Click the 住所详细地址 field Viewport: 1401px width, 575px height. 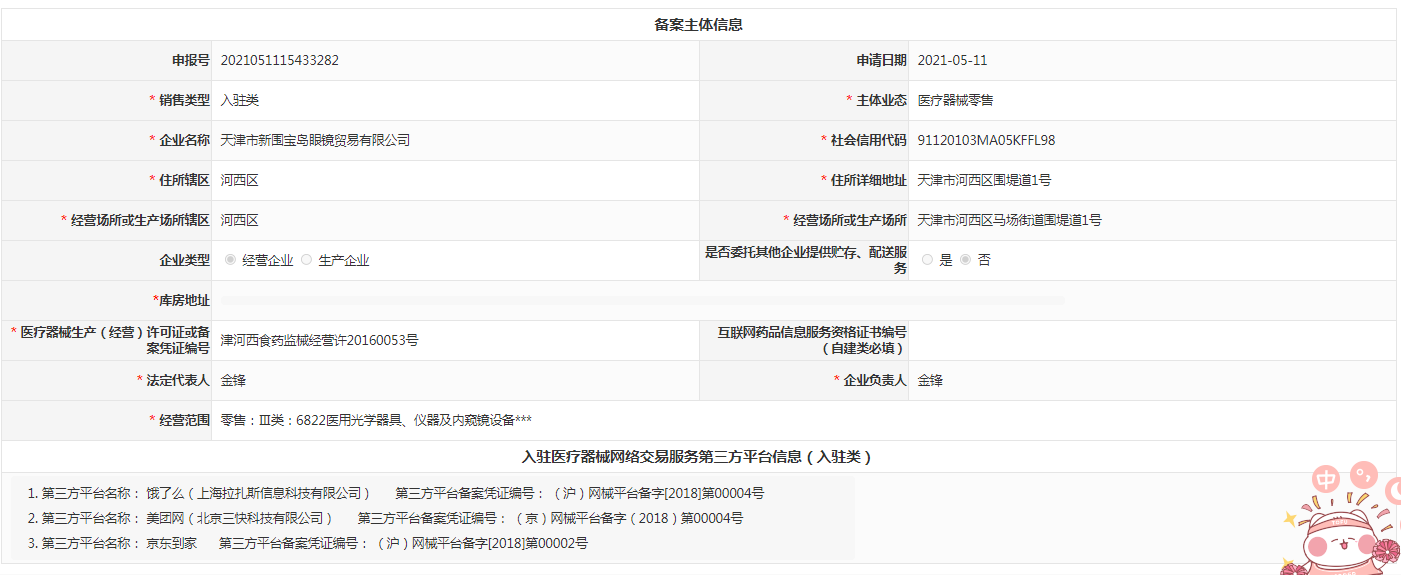pyautogui.click(x=984, y=180)
